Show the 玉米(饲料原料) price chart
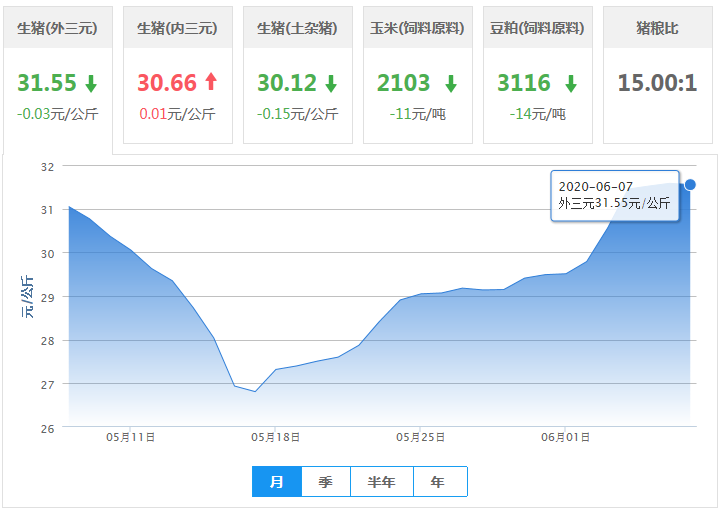 coord(417,28)
